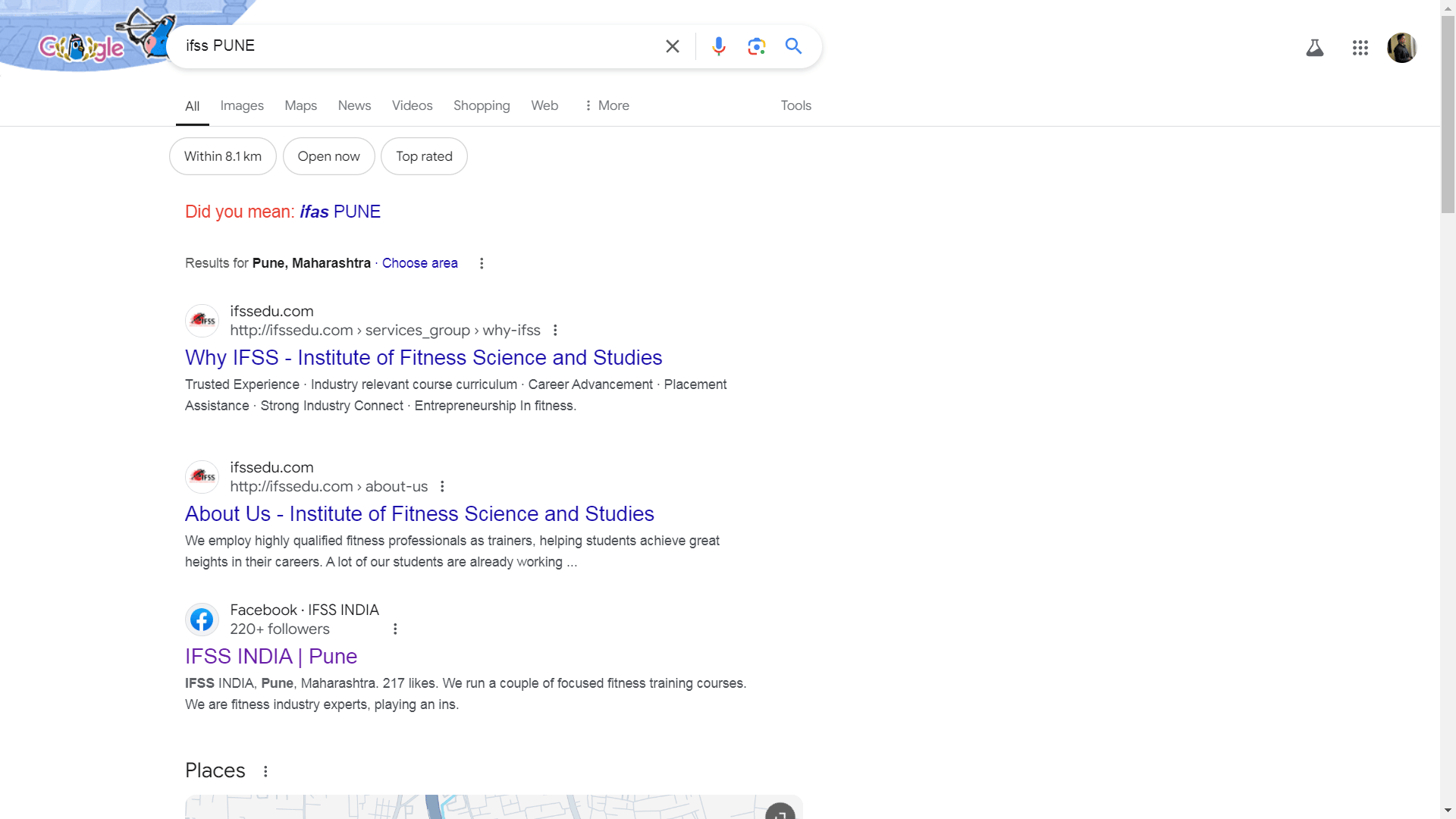Screen dimensions: 1456x819
Task: Click the 'ifas PUNE' suggested spelling link
Action: [x=340, y=212]
